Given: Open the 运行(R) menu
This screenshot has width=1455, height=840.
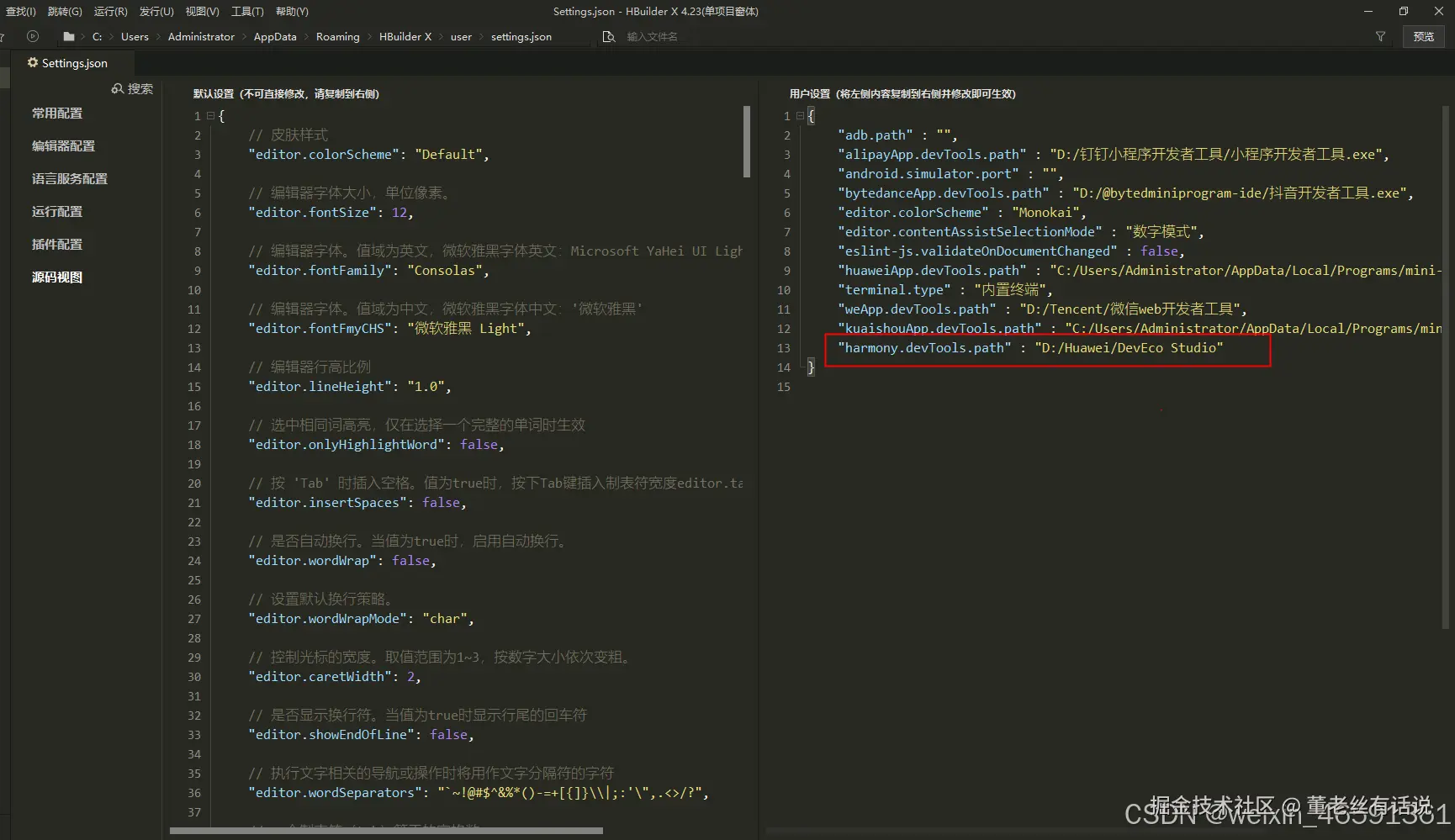Looking at the screenshot, I should [110, 11].
